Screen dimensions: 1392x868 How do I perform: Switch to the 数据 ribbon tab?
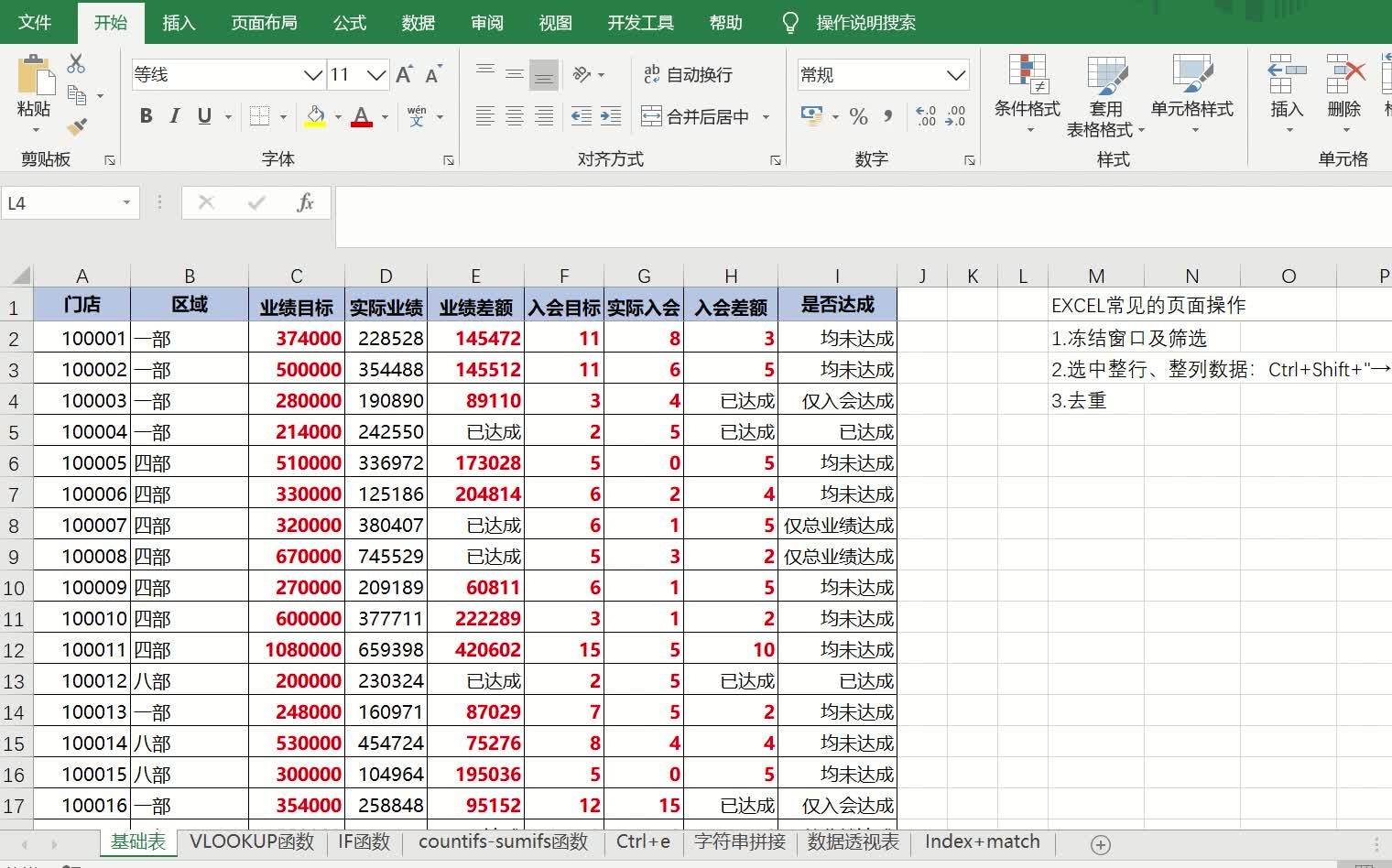pyautogui.click(x=419, y=22)
